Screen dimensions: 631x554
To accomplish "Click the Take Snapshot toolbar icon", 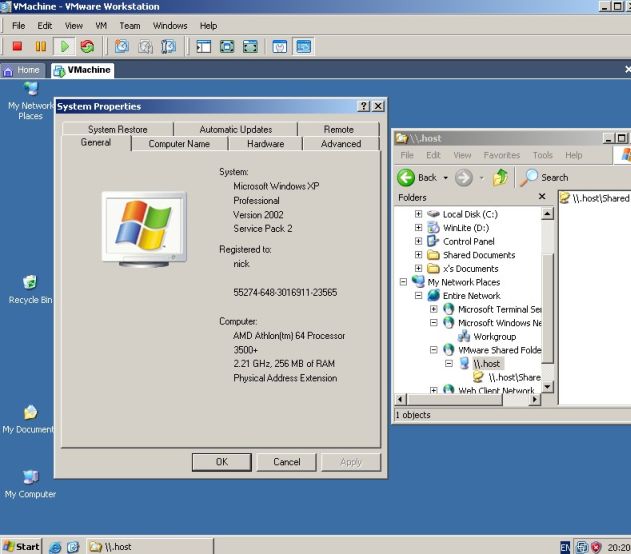I will [122, 46].
